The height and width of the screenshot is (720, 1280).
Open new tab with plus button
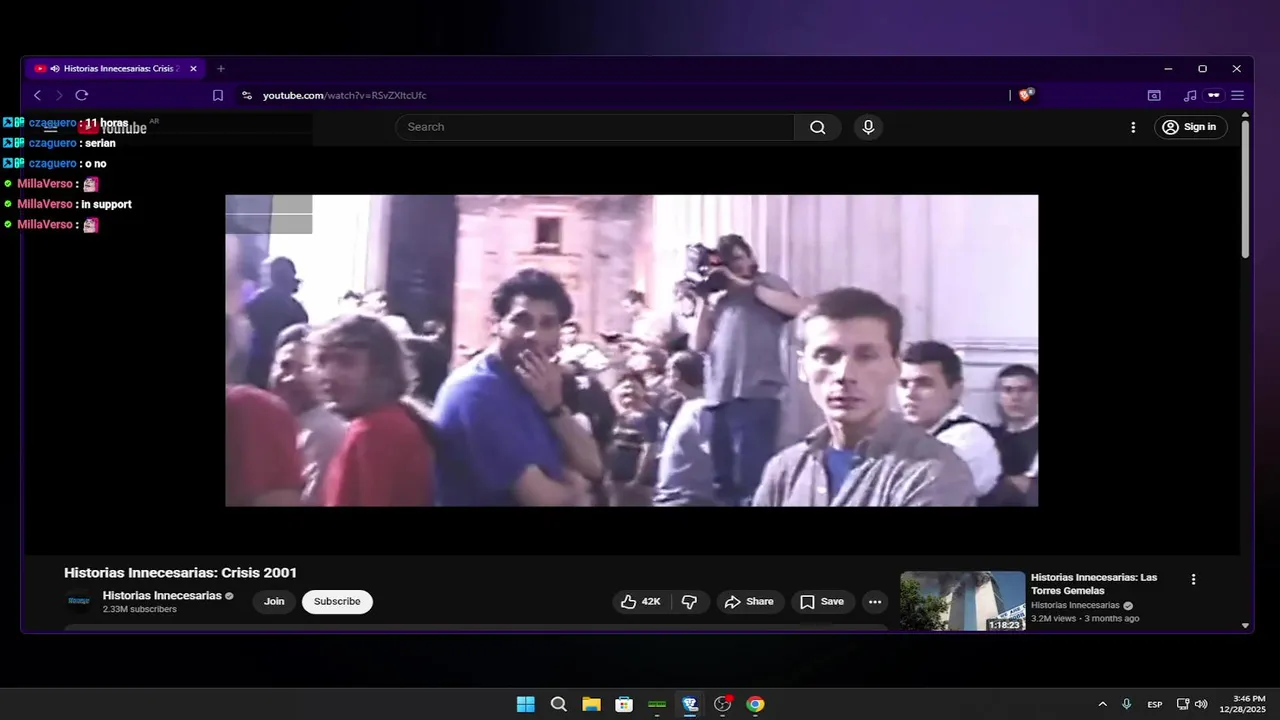[221, 69]
